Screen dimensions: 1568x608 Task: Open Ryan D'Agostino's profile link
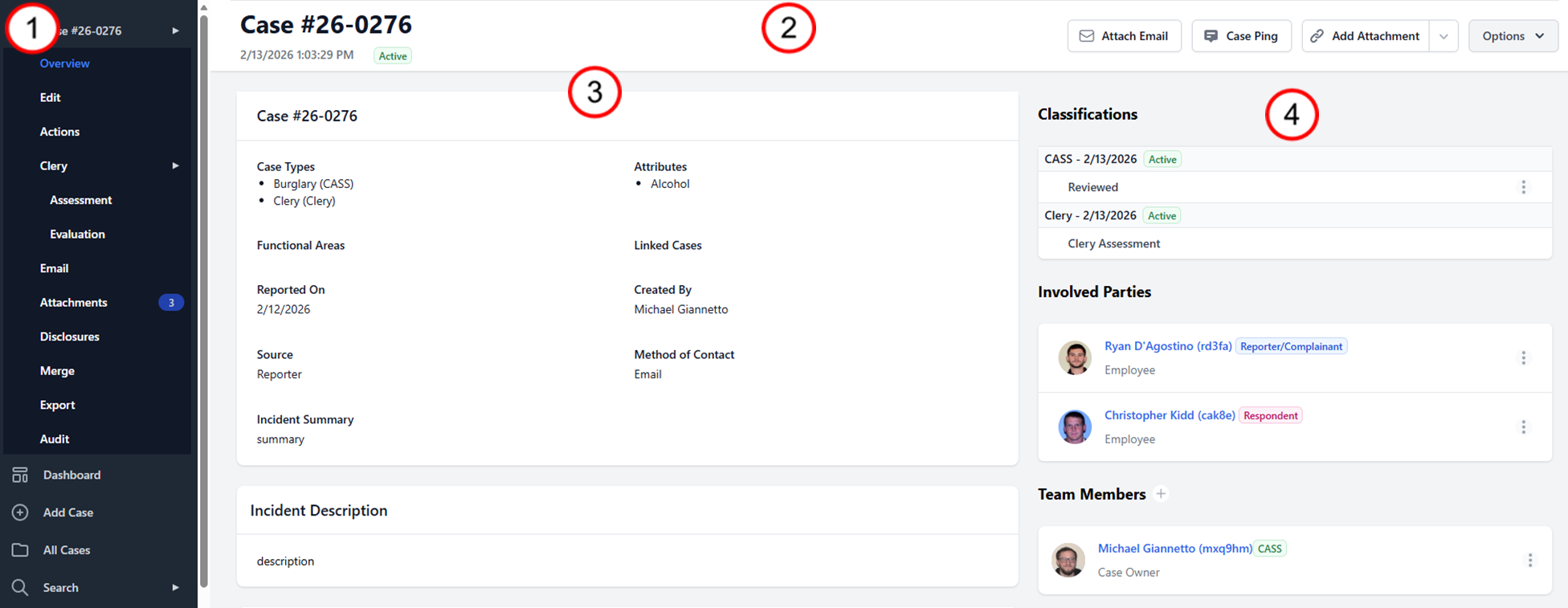coord(1168,345)
